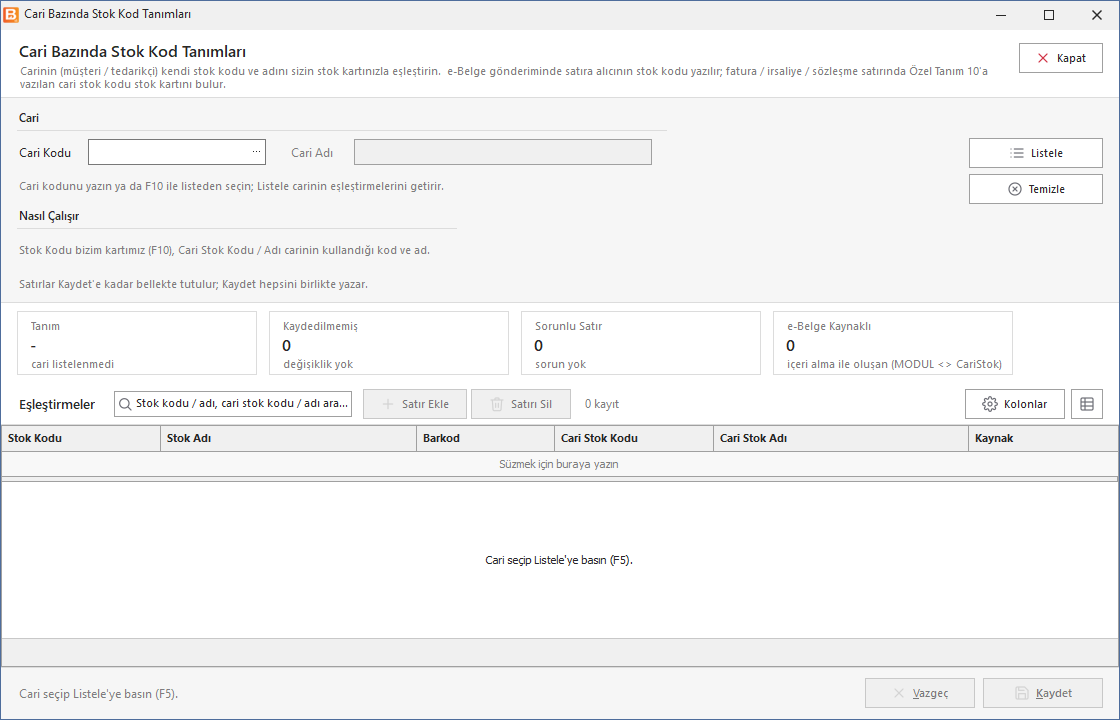This screenshot has height=720, width=1120.
Task: Click the Satır Ekle button
Action: pos(415,404)
